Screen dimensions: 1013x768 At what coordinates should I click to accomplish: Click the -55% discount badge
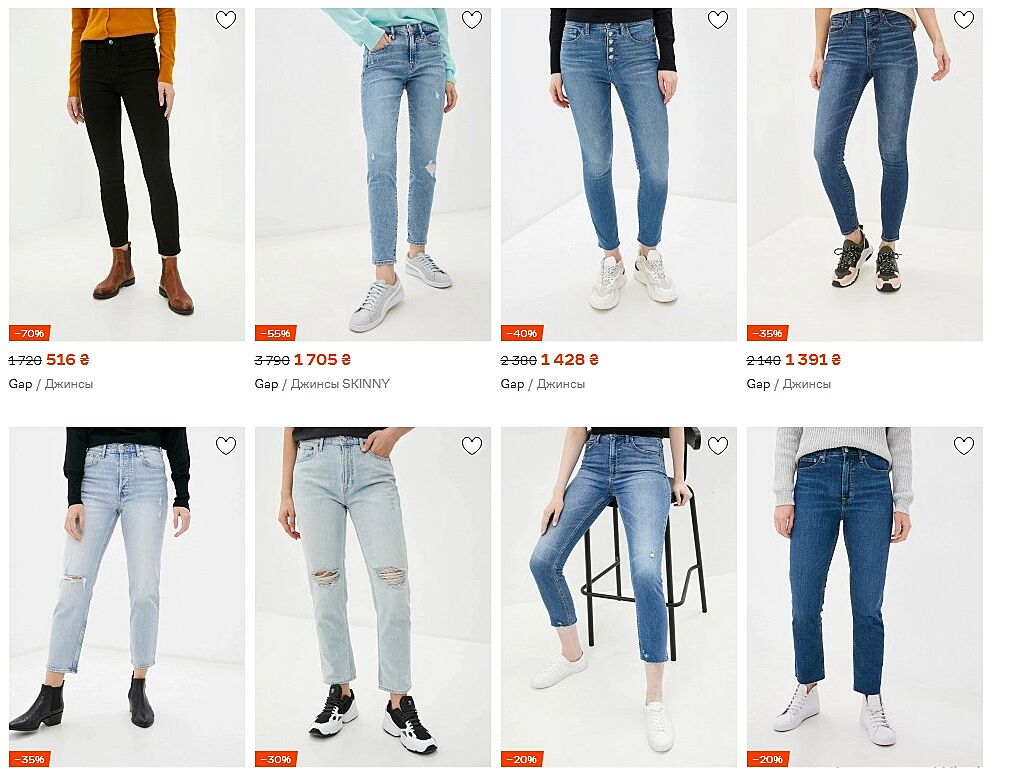[x=276, y=333]
